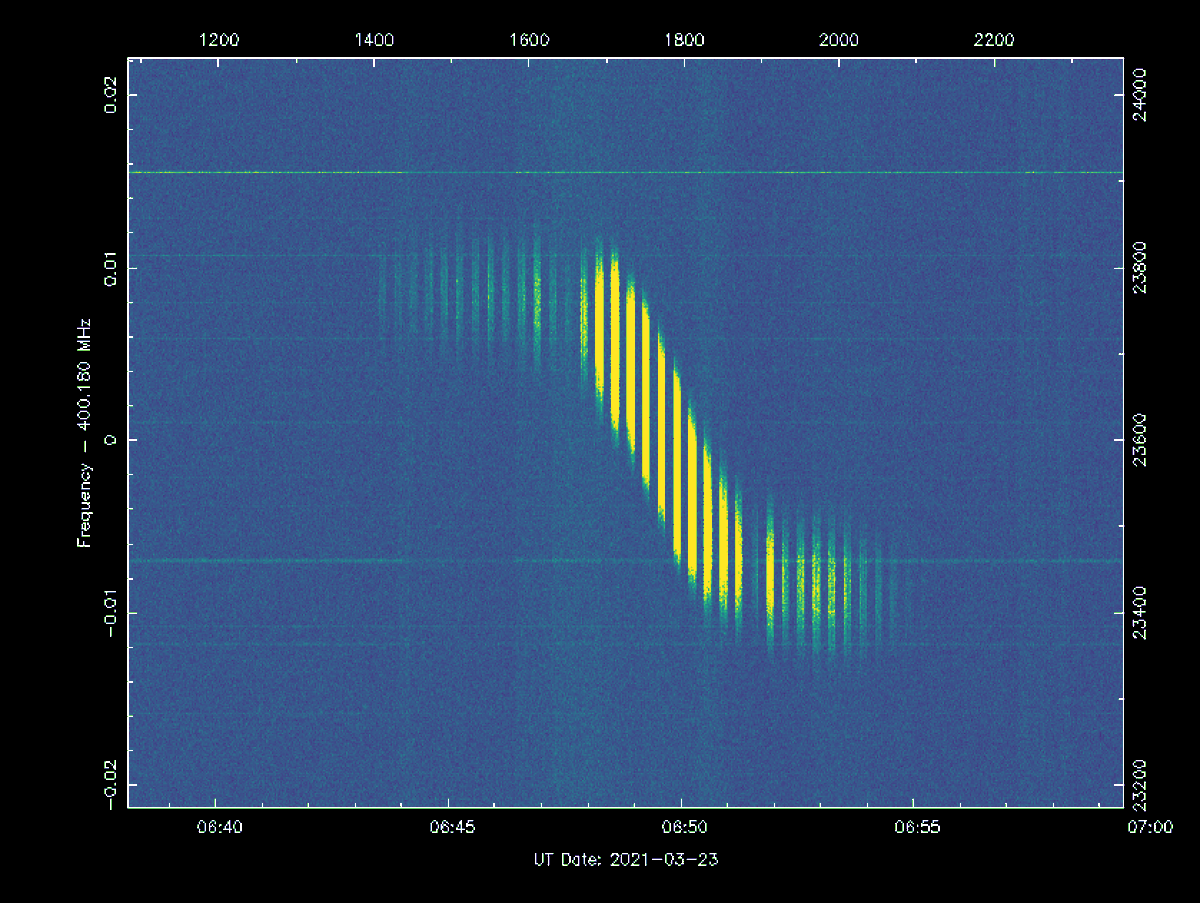
Task: Click the top axis value 2200
Action: coord(994,40)
